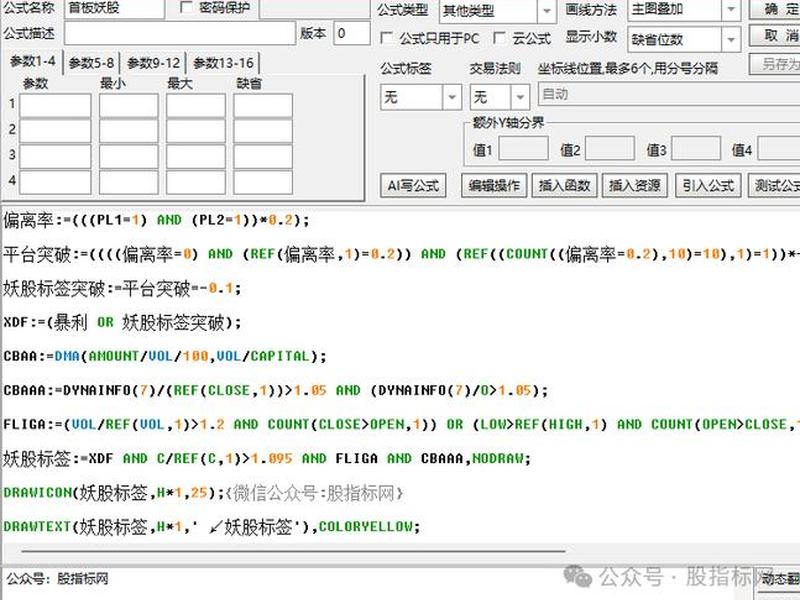Click the line 妖股标签突破:=平台突破=-0.1
The image size is (800, 600).
(x=122, y=289)
